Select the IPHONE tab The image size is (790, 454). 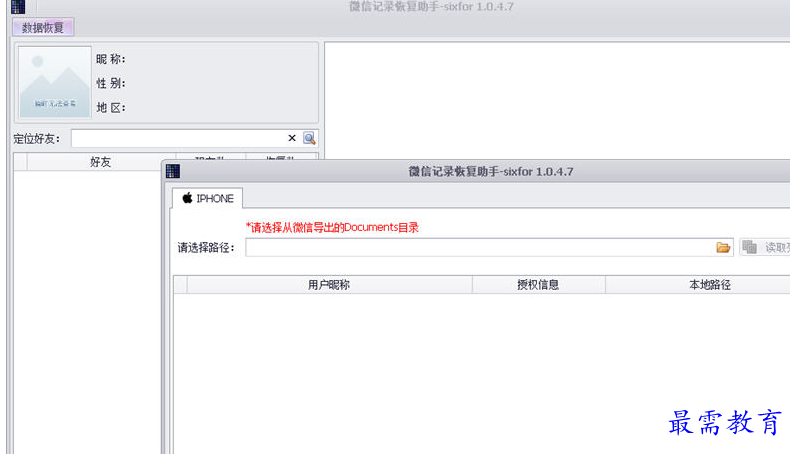[x=208, y=199]
